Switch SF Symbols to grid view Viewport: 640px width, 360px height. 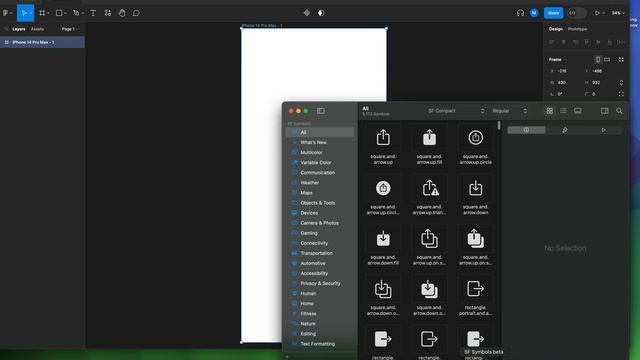click(549, 111)
